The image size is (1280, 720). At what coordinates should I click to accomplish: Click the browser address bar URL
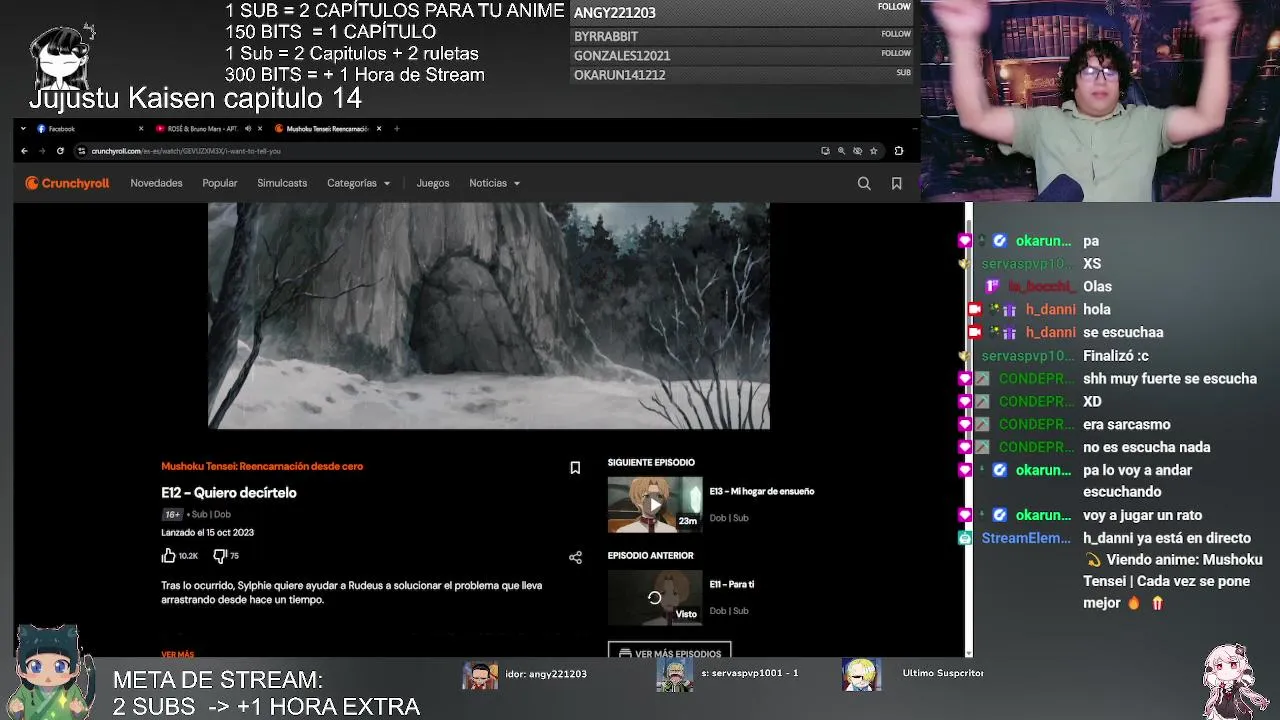[186, 151]
